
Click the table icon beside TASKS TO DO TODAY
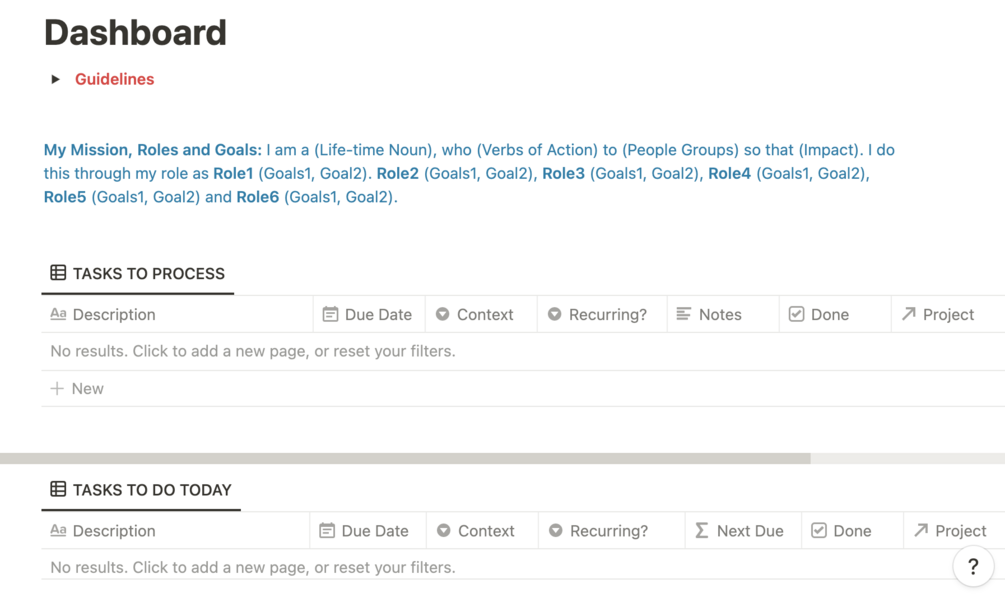point(58,489)
